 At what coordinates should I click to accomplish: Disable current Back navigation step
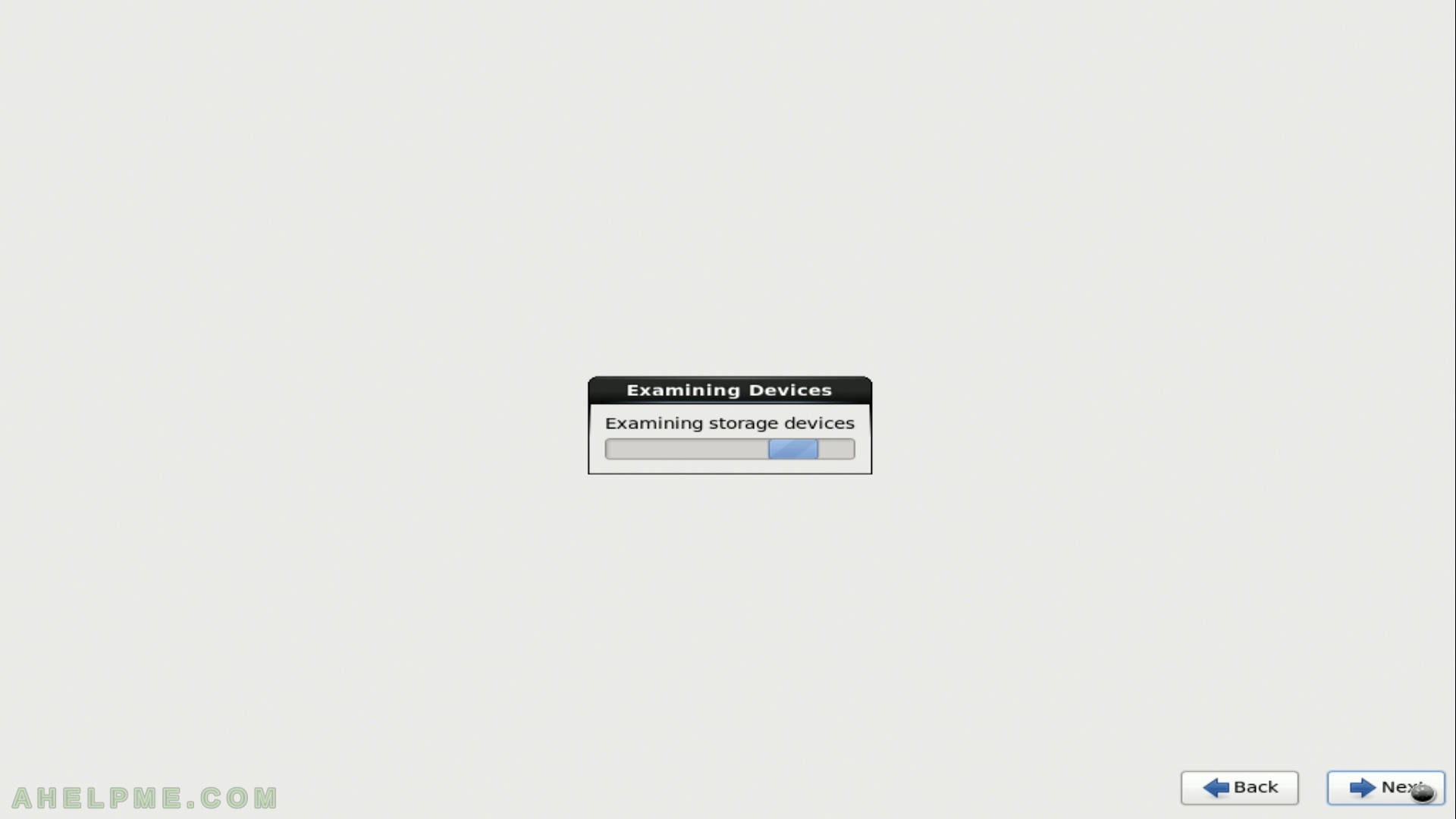coord(1240,787)
